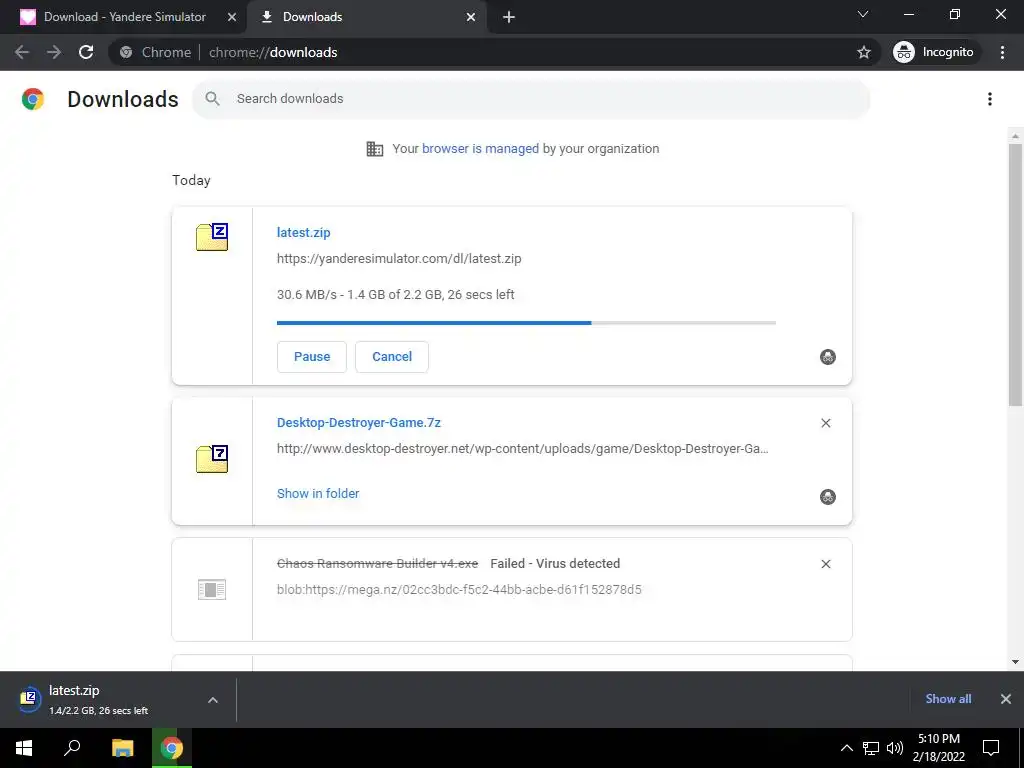Open the notification center icon
Screen dimensions: 1024x768
[991, 748]
